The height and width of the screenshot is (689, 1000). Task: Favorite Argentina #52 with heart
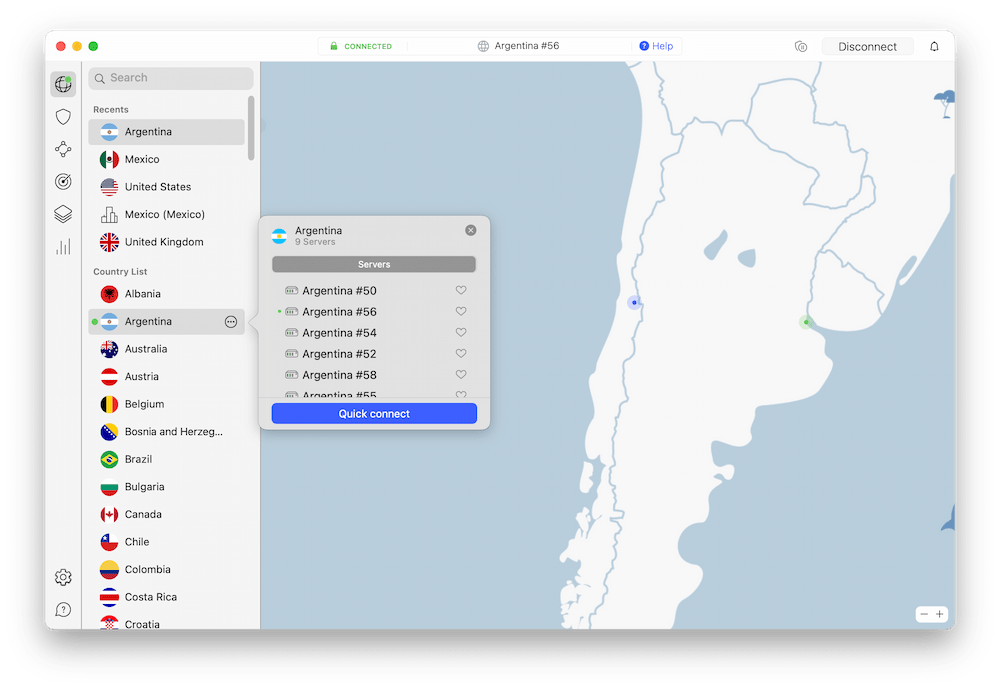pyautogui.click(x=461, y=353)
